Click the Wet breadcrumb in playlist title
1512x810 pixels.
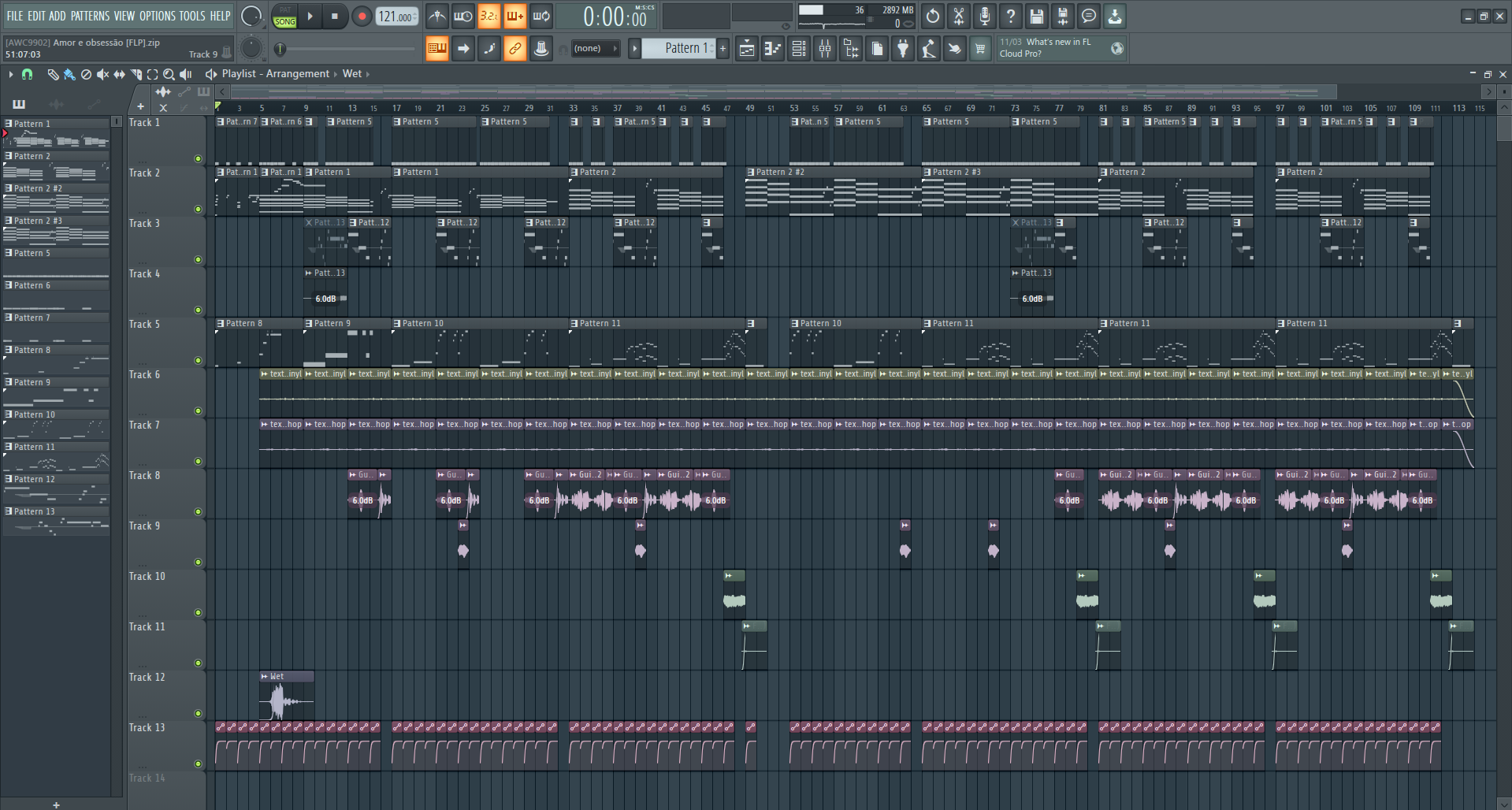[x=352, y=73]
